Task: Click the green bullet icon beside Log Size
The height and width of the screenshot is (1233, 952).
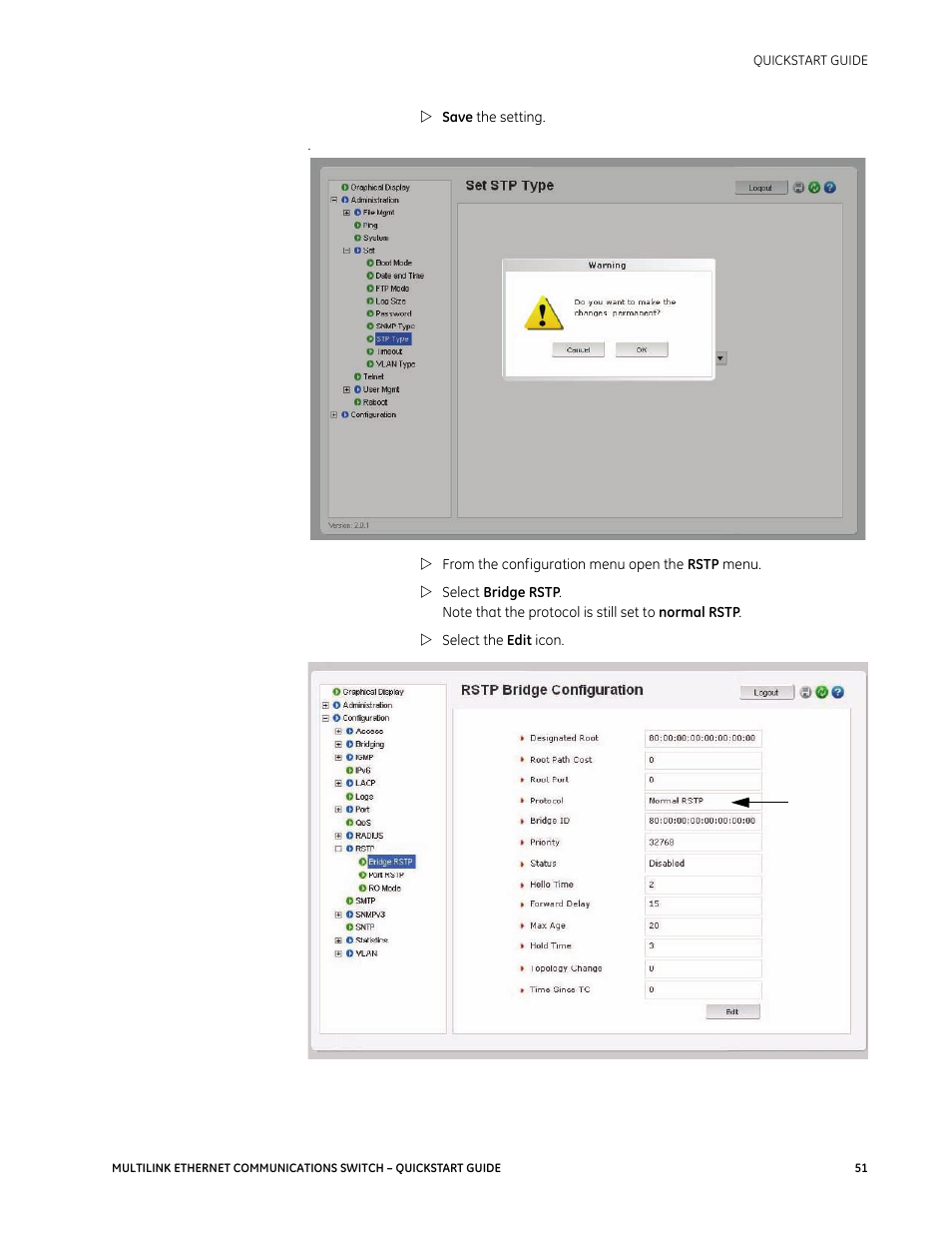Action: [x=370, y=302]
